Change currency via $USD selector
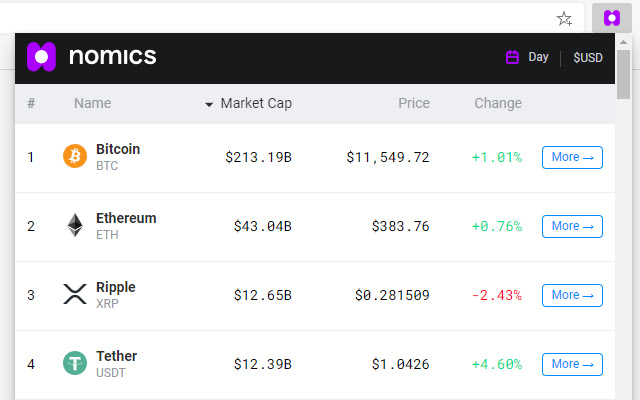This screenshot has width=640, height=400. coord(588,58)
